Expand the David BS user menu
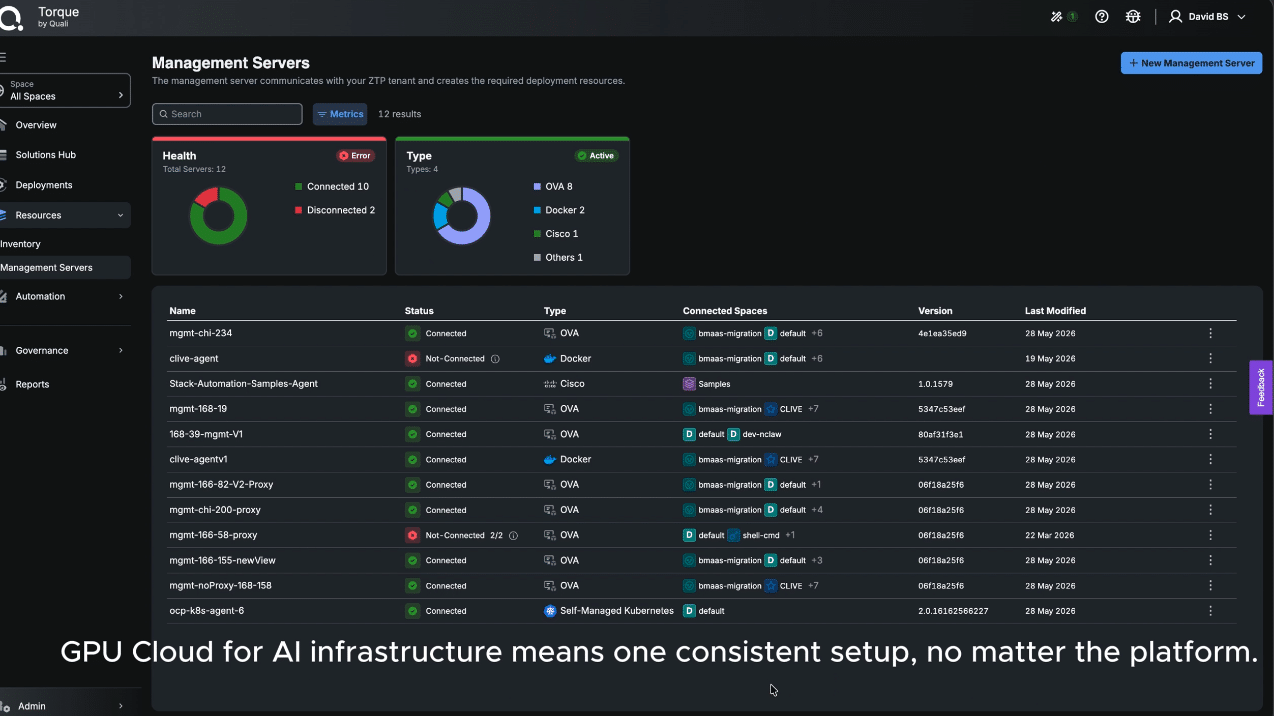Screen dimensions: 1274x716 point(1207,17)
